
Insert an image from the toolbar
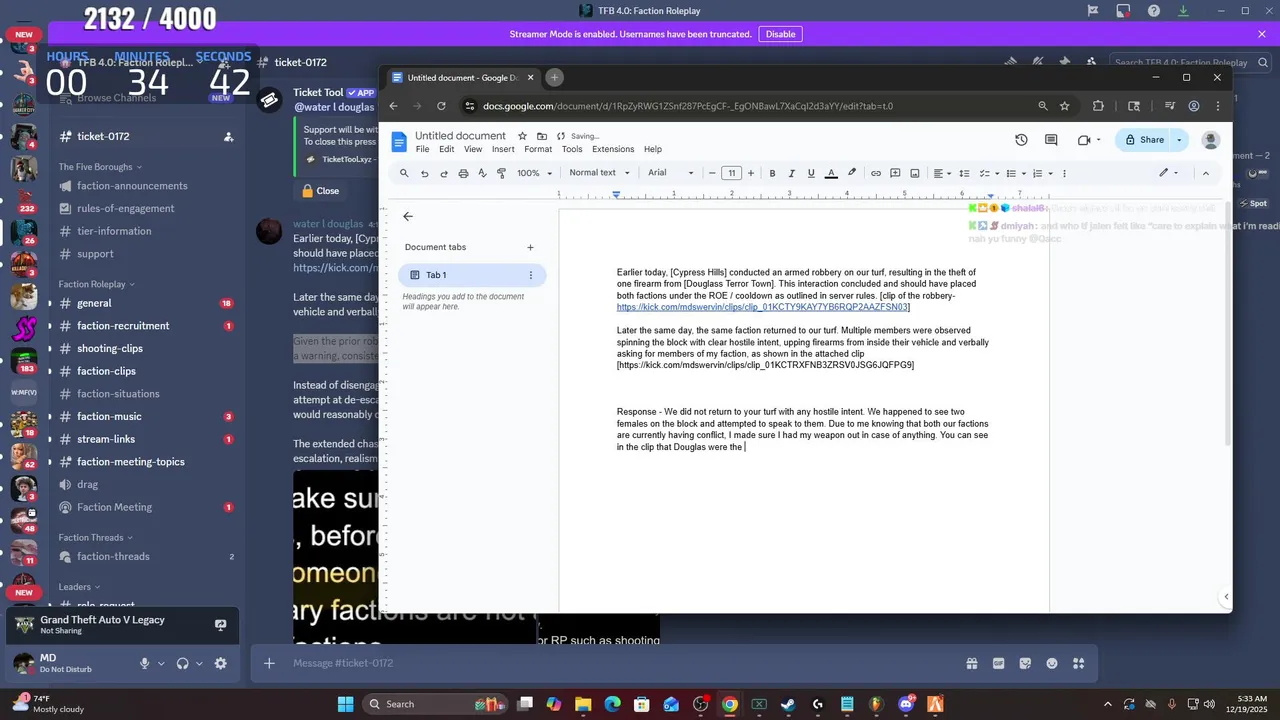pyautogui.click(x=915, y=173)
